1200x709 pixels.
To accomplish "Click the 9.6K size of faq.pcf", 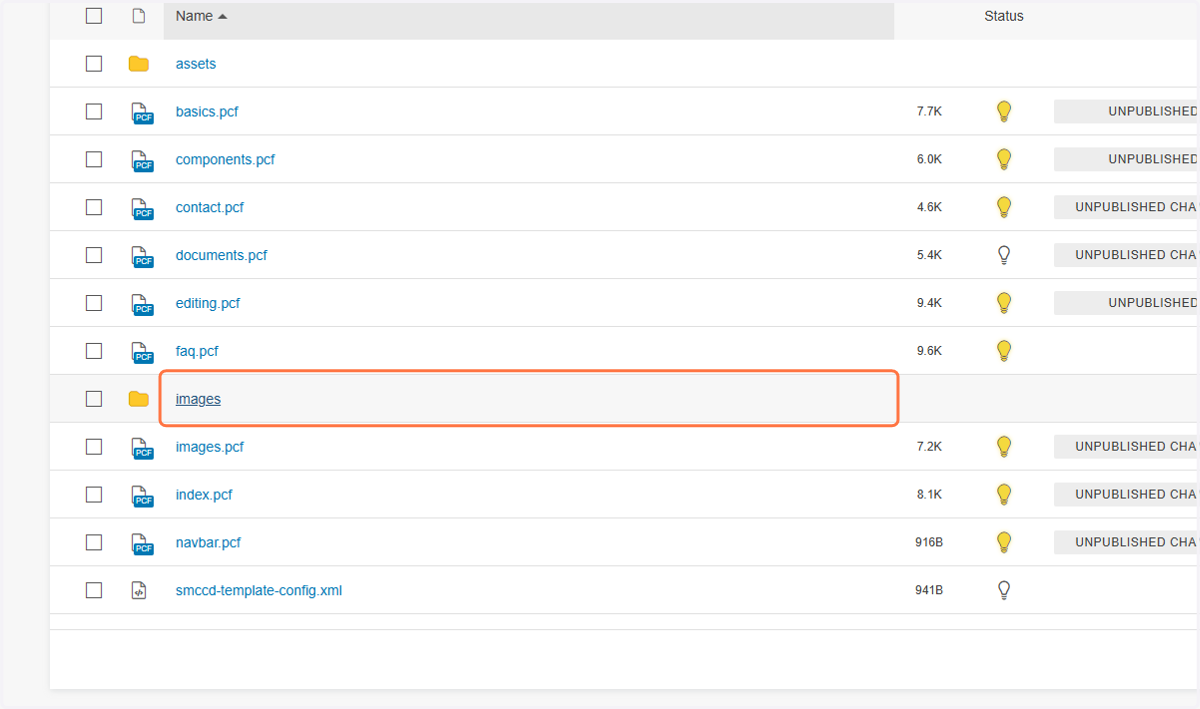I will 929,351.
